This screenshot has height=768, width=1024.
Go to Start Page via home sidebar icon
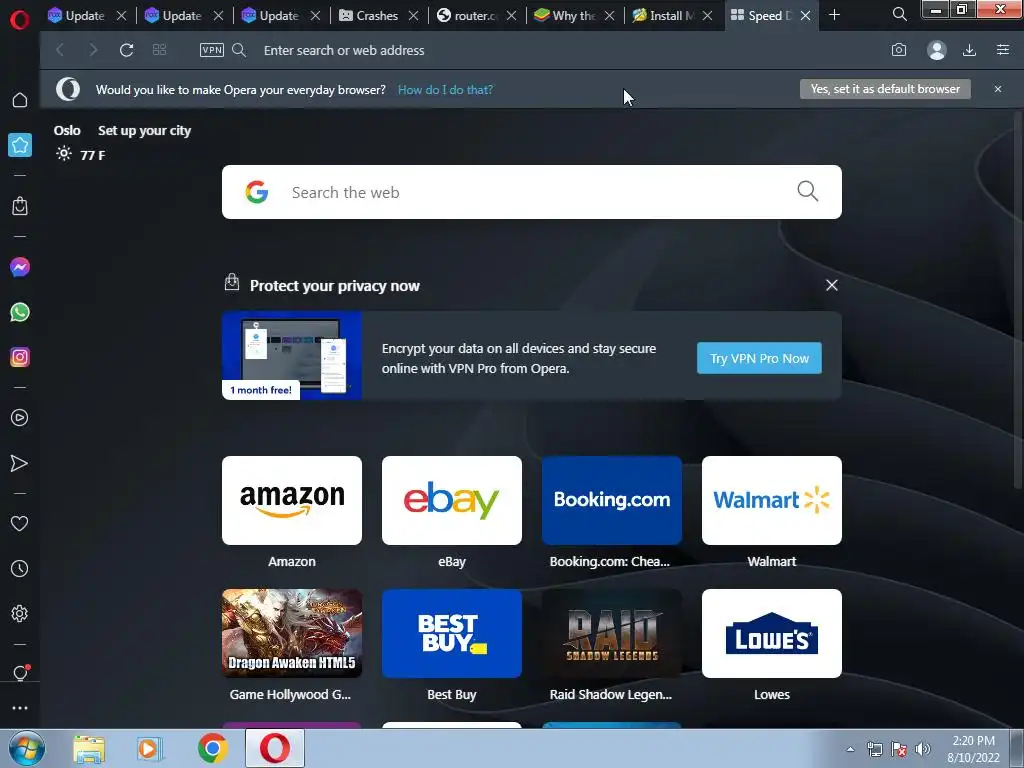(20, 100)
